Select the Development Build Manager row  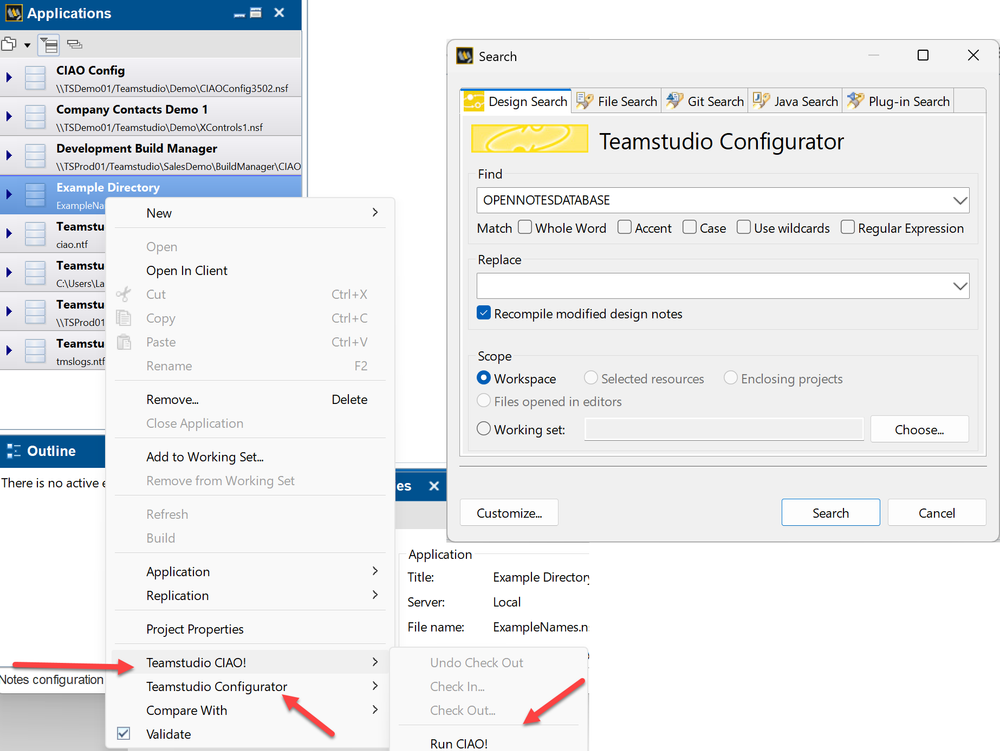point(151,156)
